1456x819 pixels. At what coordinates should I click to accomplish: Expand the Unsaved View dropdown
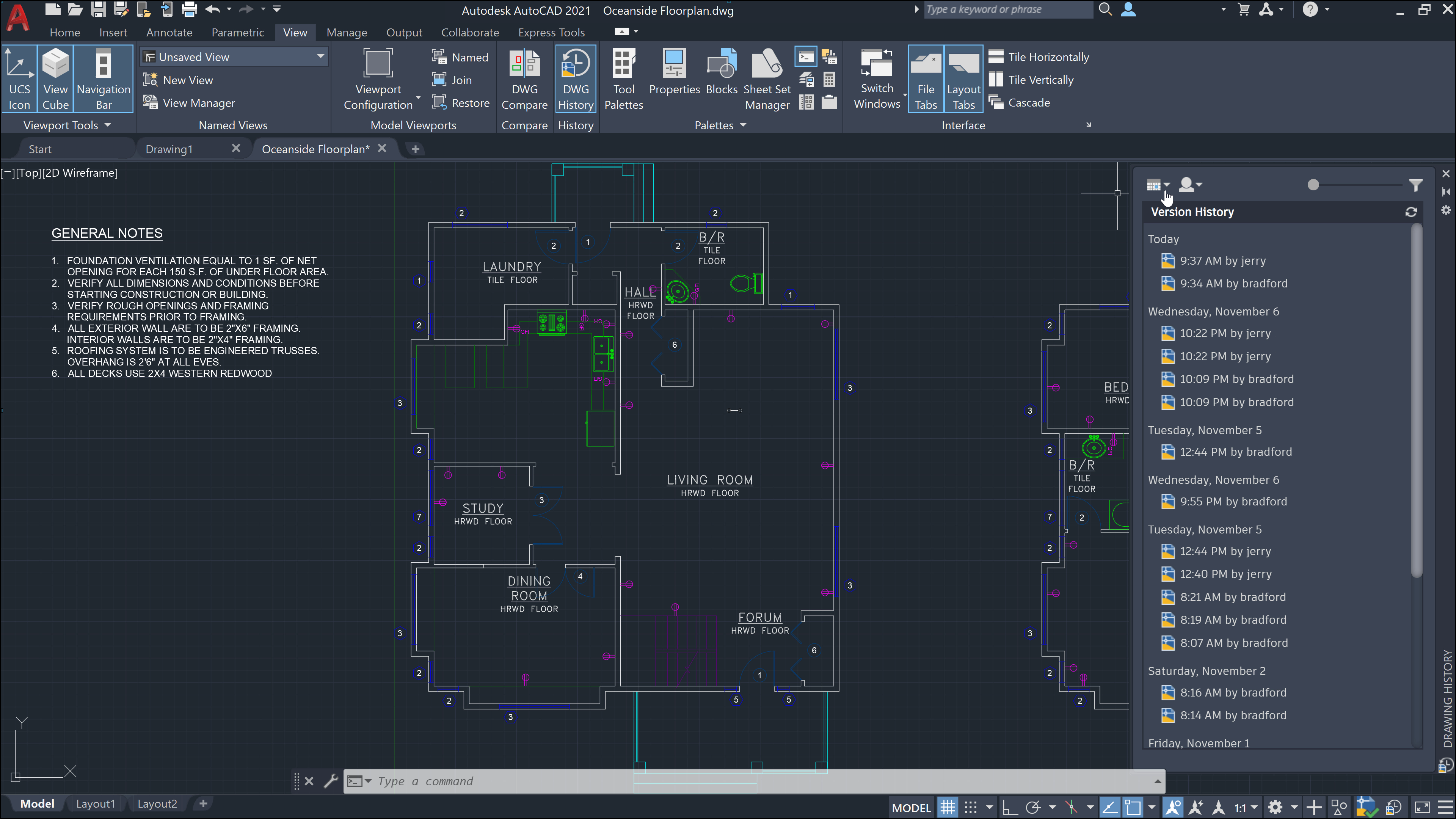click(x=320, y=56)
